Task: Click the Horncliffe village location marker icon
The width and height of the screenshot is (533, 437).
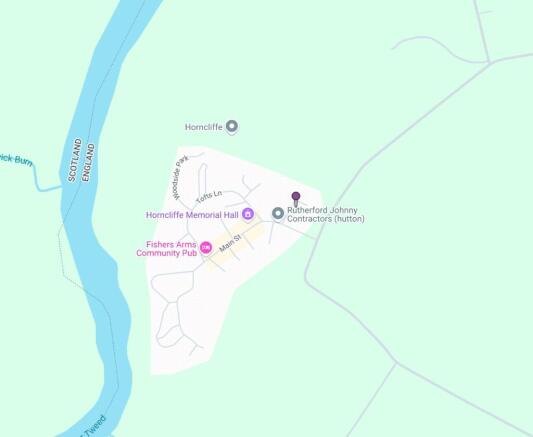Action: pyautogui.click(x=232, y=127)
